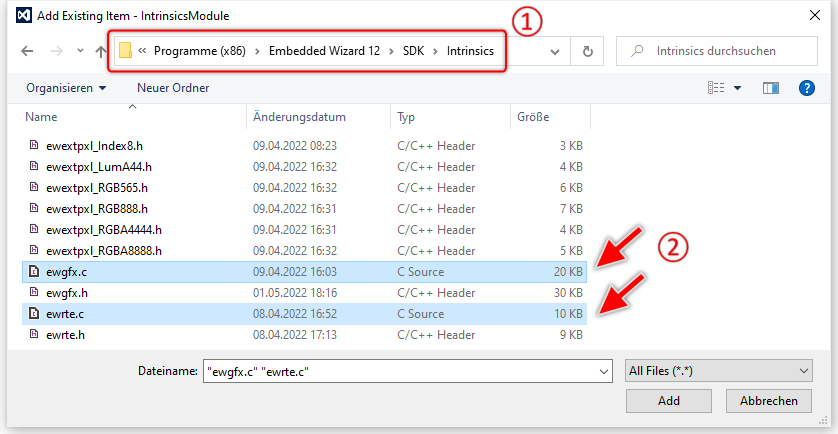The height and width of the screenshot is (434, 838).
Task: Click Neuer Ordner in the toolbar
Action: point(173,88)
